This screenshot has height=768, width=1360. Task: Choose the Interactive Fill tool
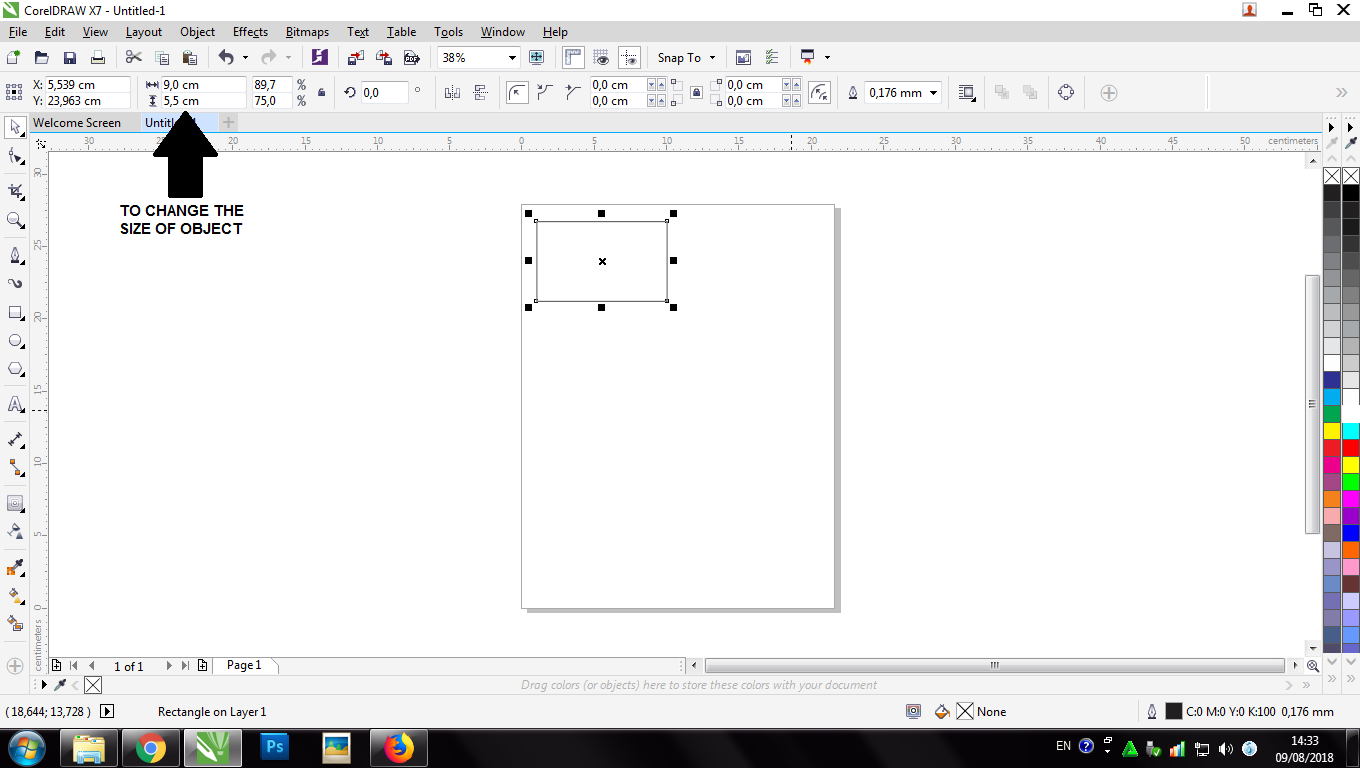pos(15,596)
